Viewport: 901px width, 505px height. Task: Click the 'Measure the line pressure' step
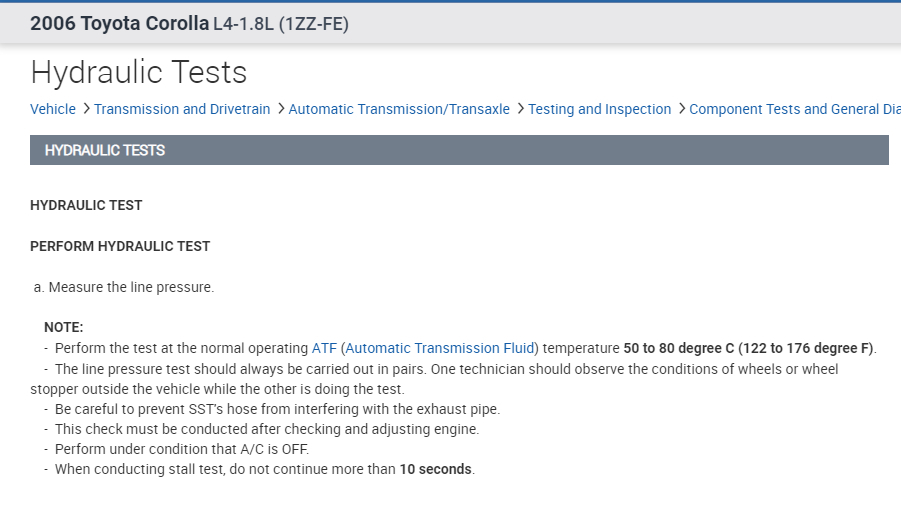coord(131,287)
